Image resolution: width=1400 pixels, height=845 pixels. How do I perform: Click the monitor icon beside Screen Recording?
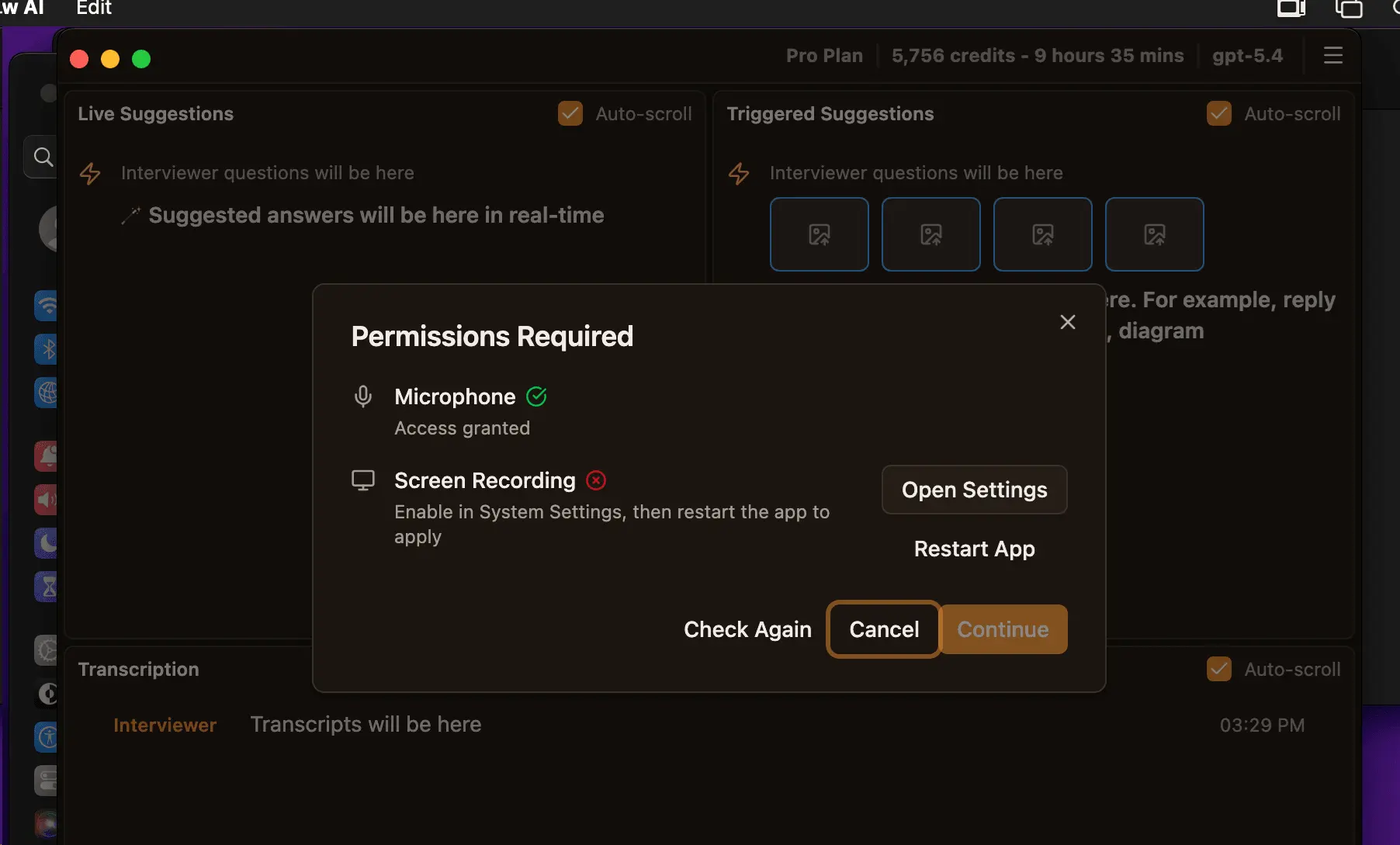point(362,480)
